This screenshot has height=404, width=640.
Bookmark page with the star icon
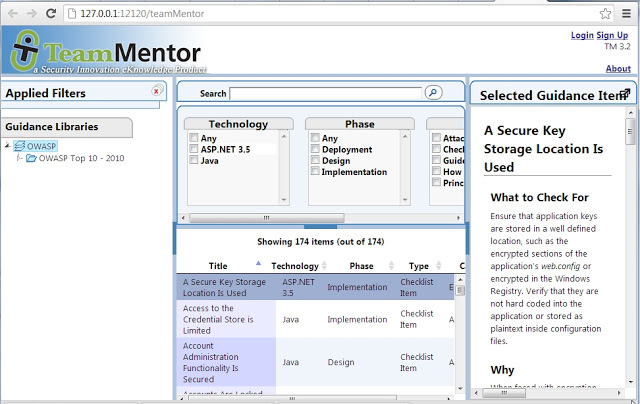[x=606, y=13]
